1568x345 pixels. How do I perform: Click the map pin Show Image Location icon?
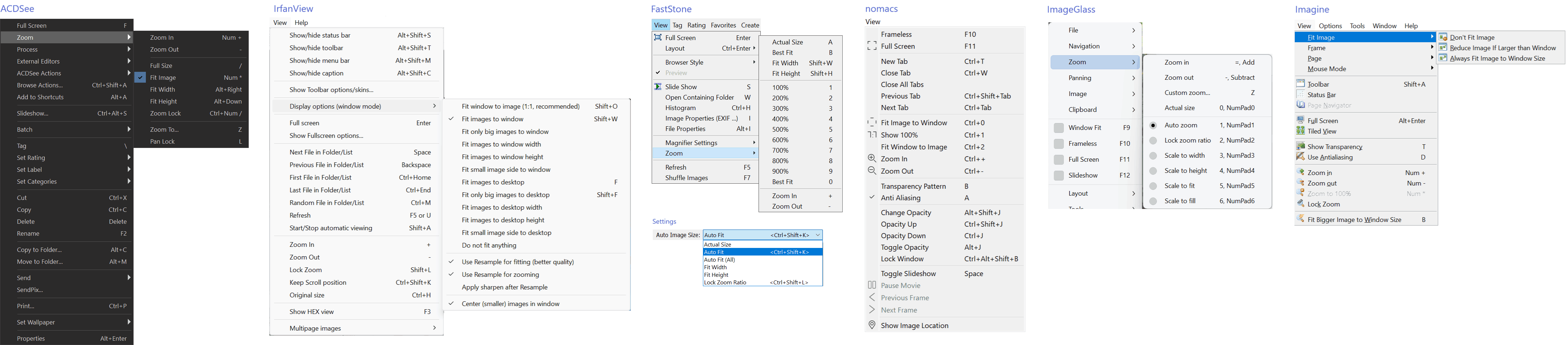872,326
